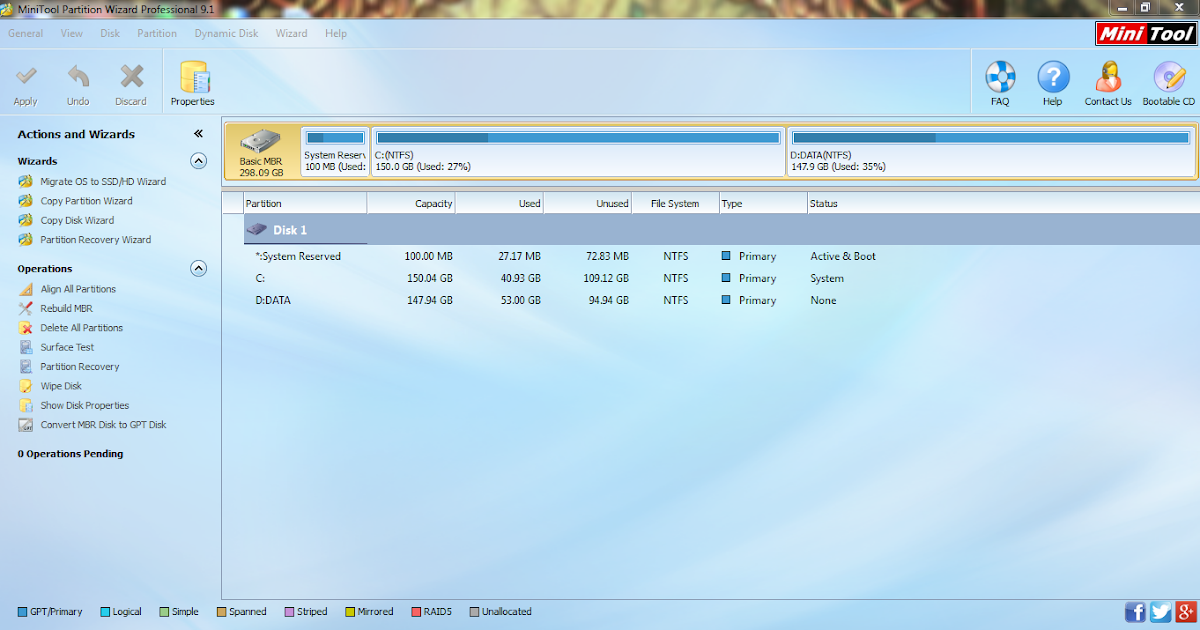This screenshot has height=630, width=1200.
Task: Open the Disk menu
Action: (x=109, y=33)
